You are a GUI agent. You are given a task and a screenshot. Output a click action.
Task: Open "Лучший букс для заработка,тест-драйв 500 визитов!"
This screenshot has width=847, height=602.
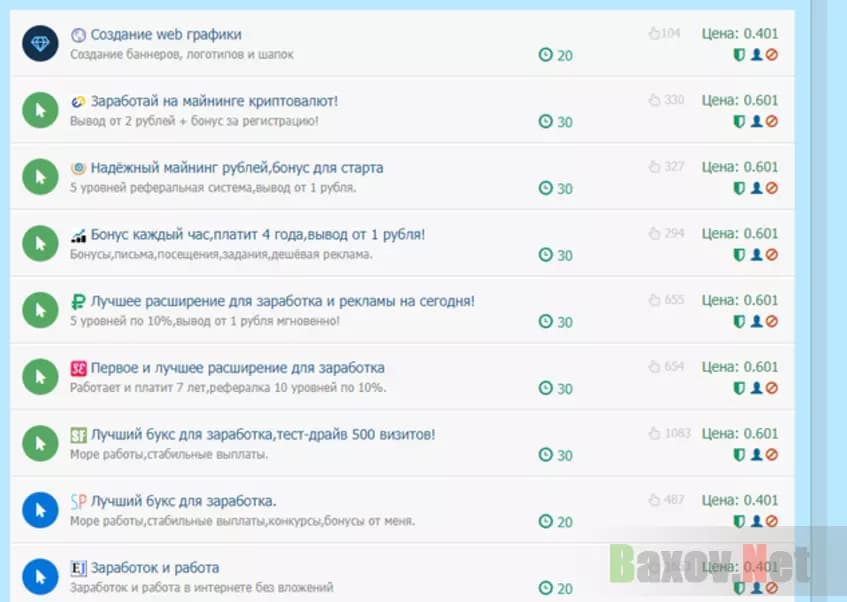[265, 433]
